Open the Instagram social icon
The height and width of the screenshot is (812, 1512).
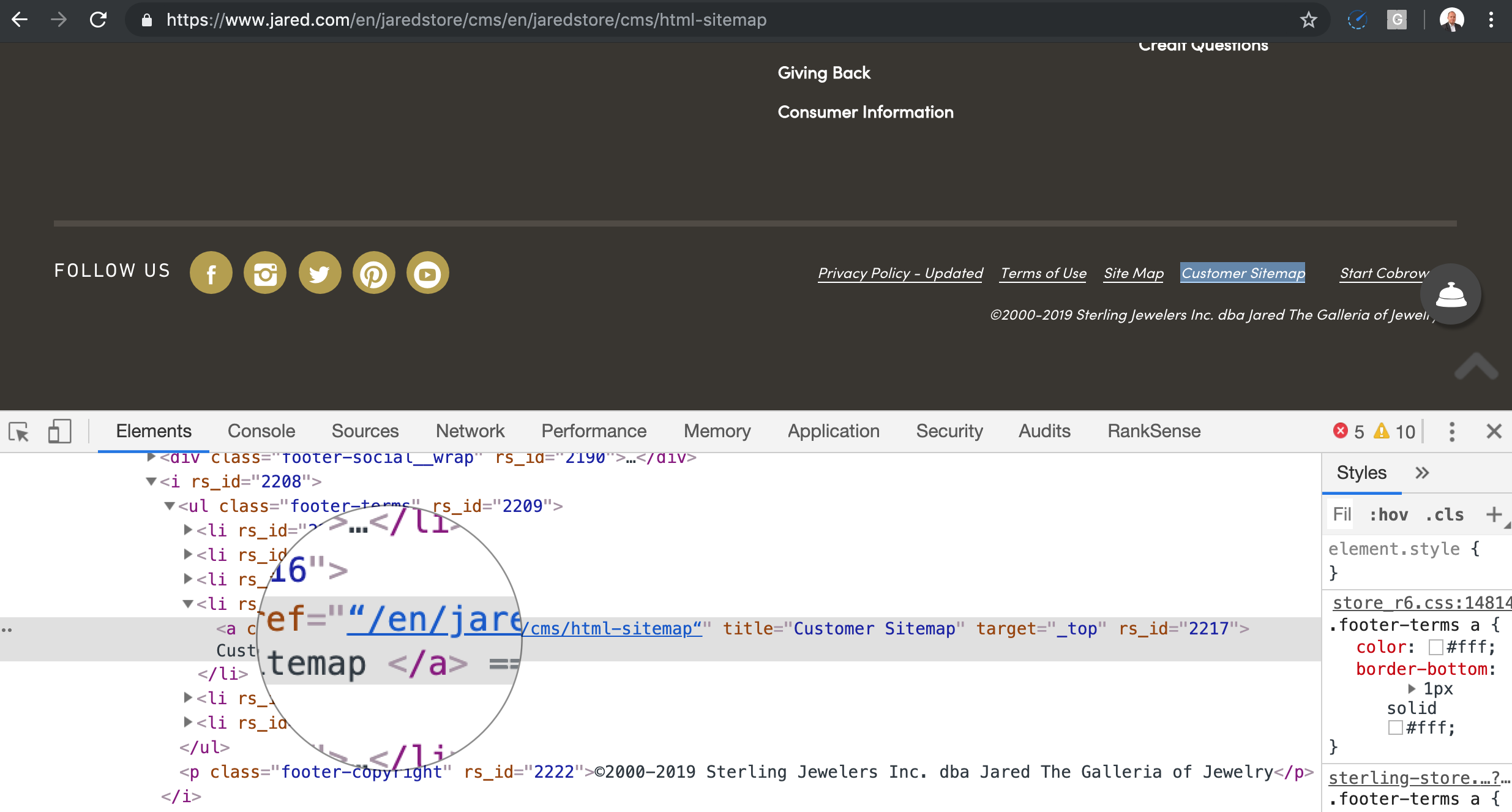click(x=265, y=273)
